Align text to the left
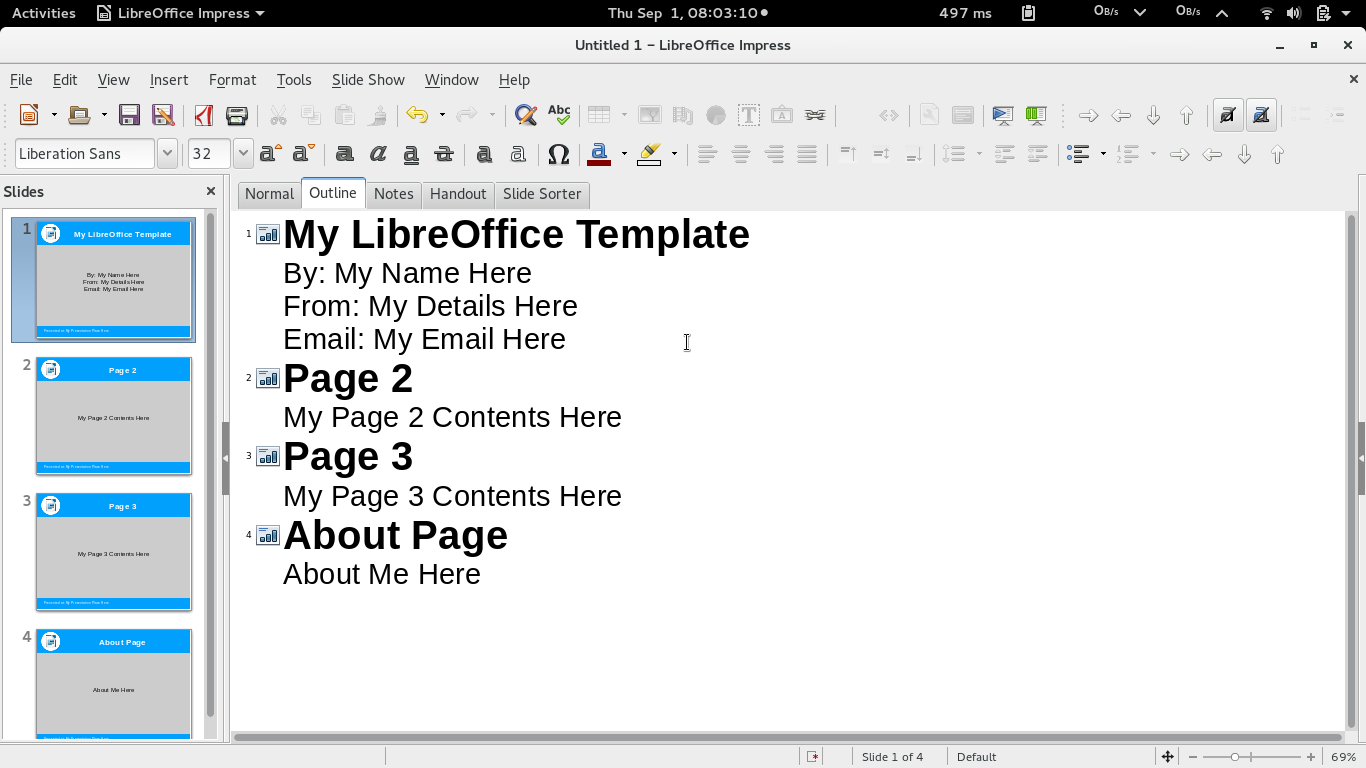Image resolution: width=1366 pixels, height=768 pixels. [707, 154]
